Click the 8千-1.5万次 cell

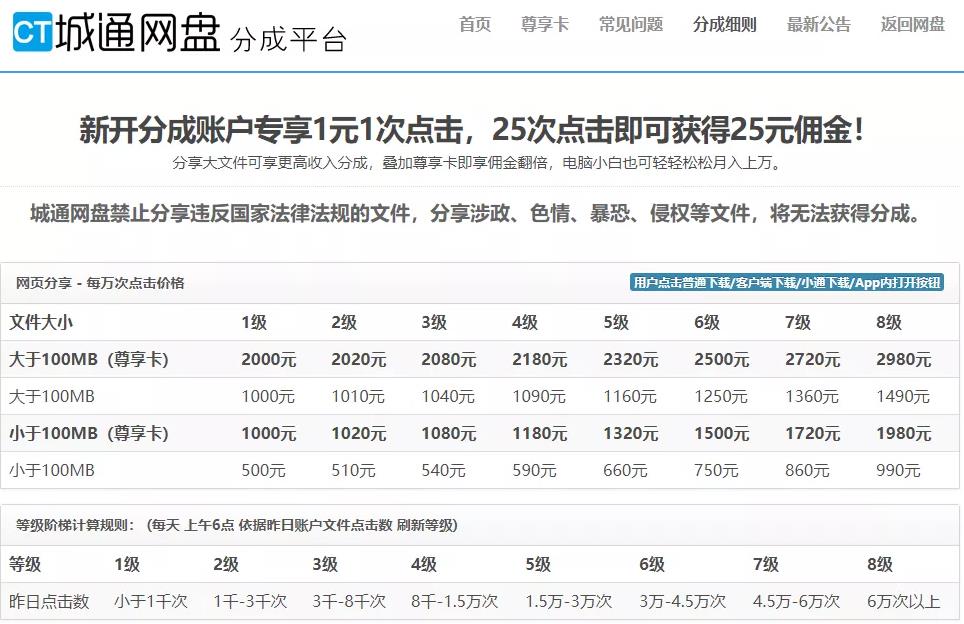454,601
